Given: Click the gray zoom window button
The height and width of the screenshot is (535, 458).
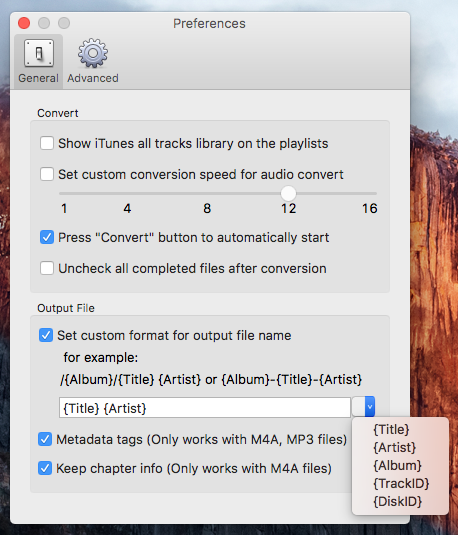Looking at the screenshot, I should [x=64, y=23].
